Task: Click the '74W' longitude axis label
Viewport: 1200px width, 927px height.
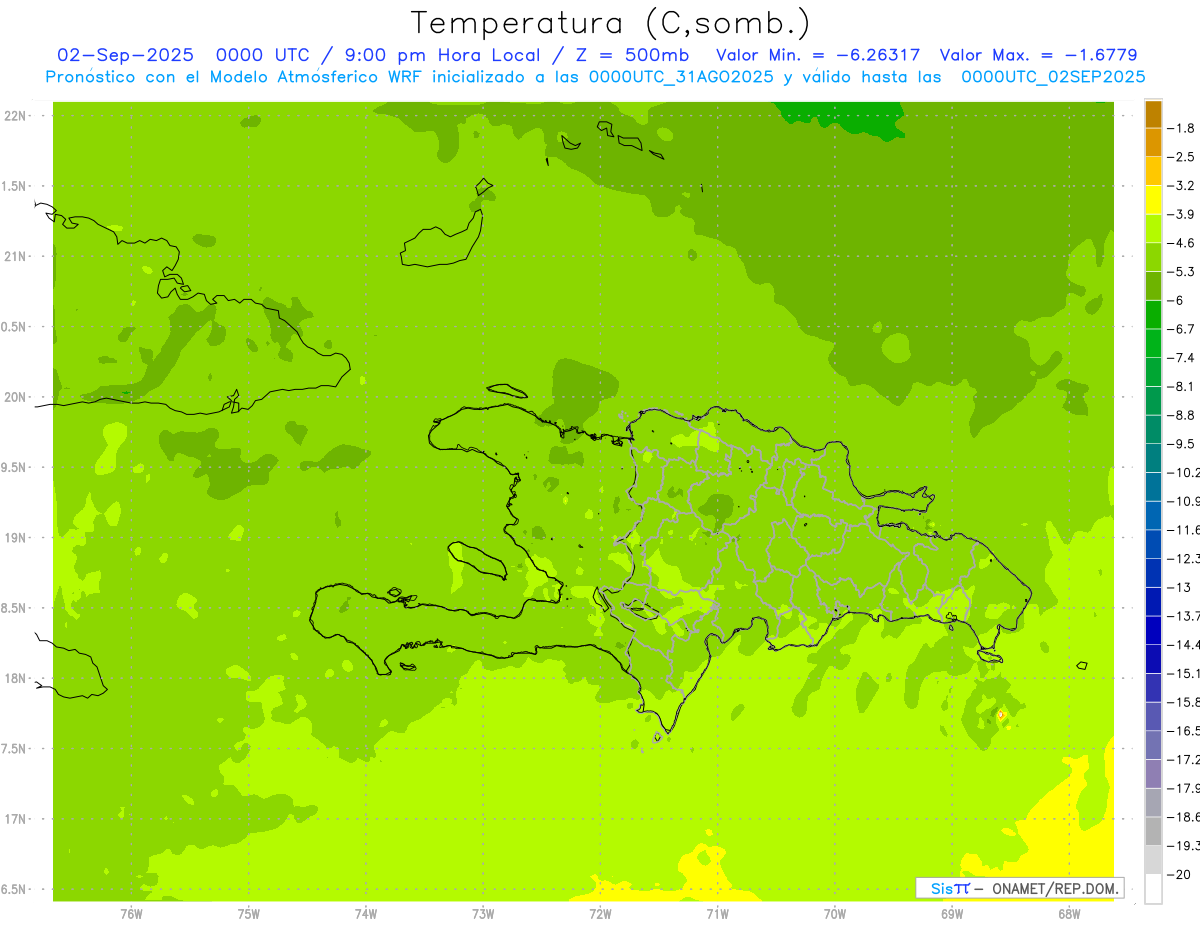Action: [x=366, y=913]
